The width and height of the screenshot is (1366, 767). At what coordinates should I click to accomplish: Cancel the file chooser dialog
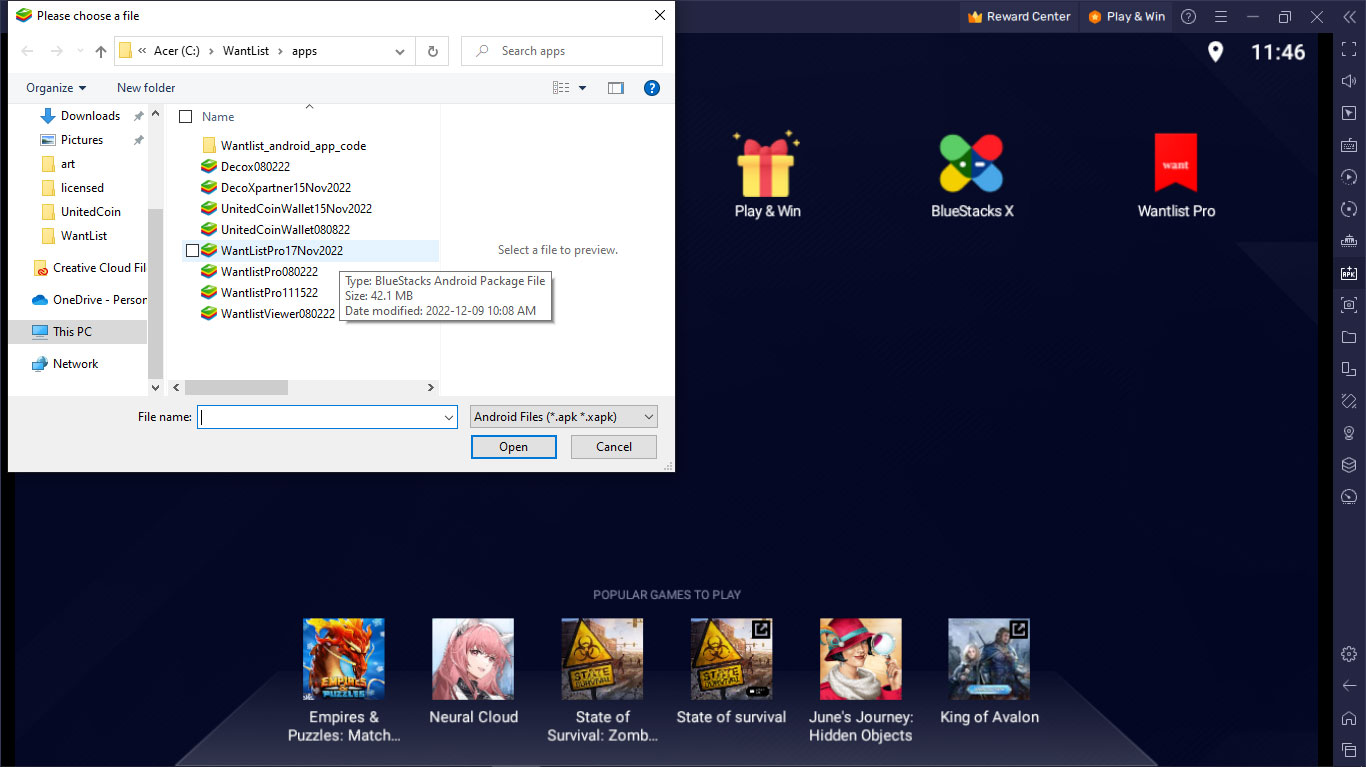pyautogui.click(x=614, y=447)
